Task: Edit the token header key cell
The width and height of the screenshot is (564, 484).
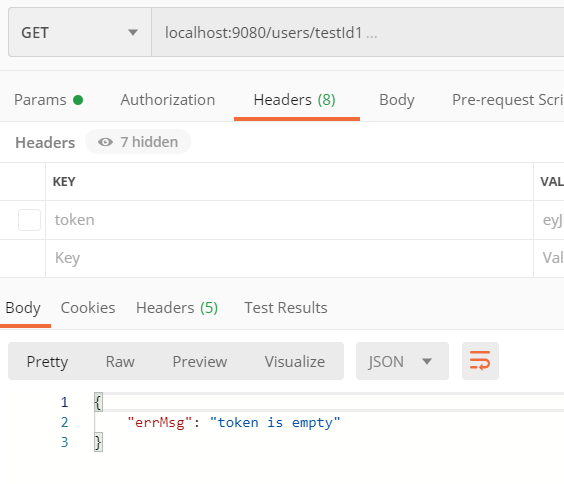Action: (x=289, y=220)
